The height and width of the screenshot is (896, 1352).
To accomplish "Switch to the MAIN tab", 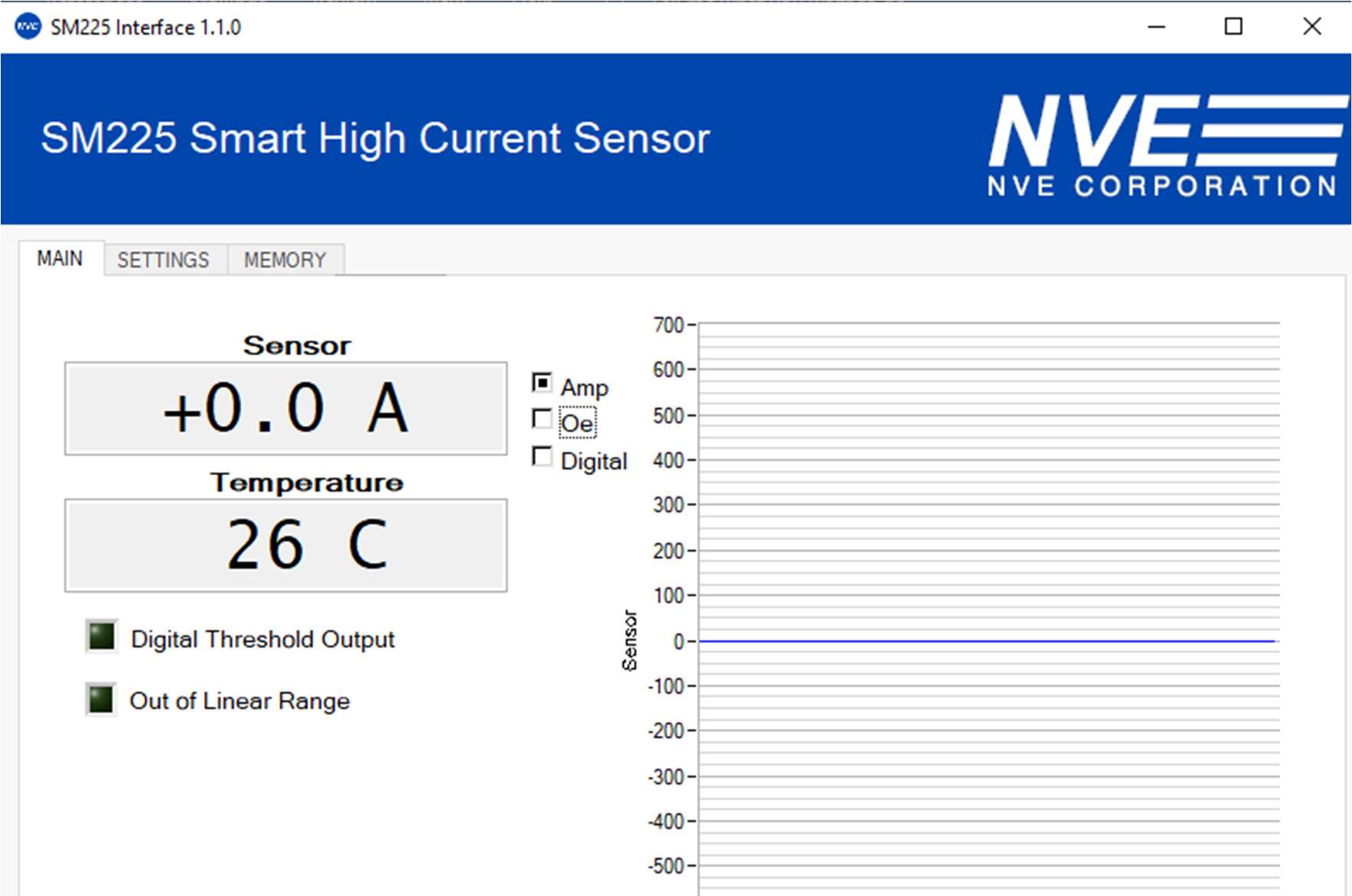I will pyautogui.click(x=60, y=259).
